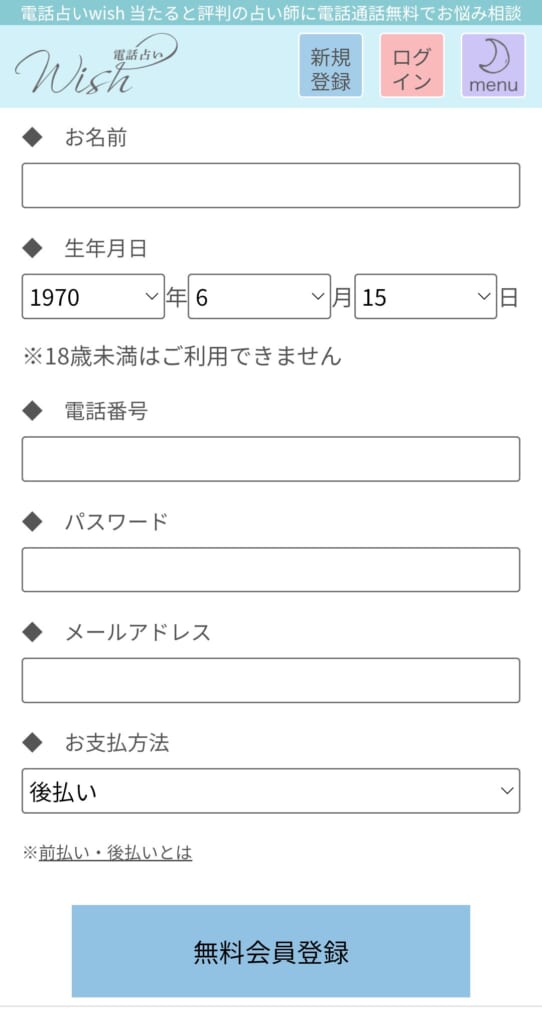Focus the お名前 input field
The width and height of the screenshot is (542, 1024).
click(x=271, y=185)
